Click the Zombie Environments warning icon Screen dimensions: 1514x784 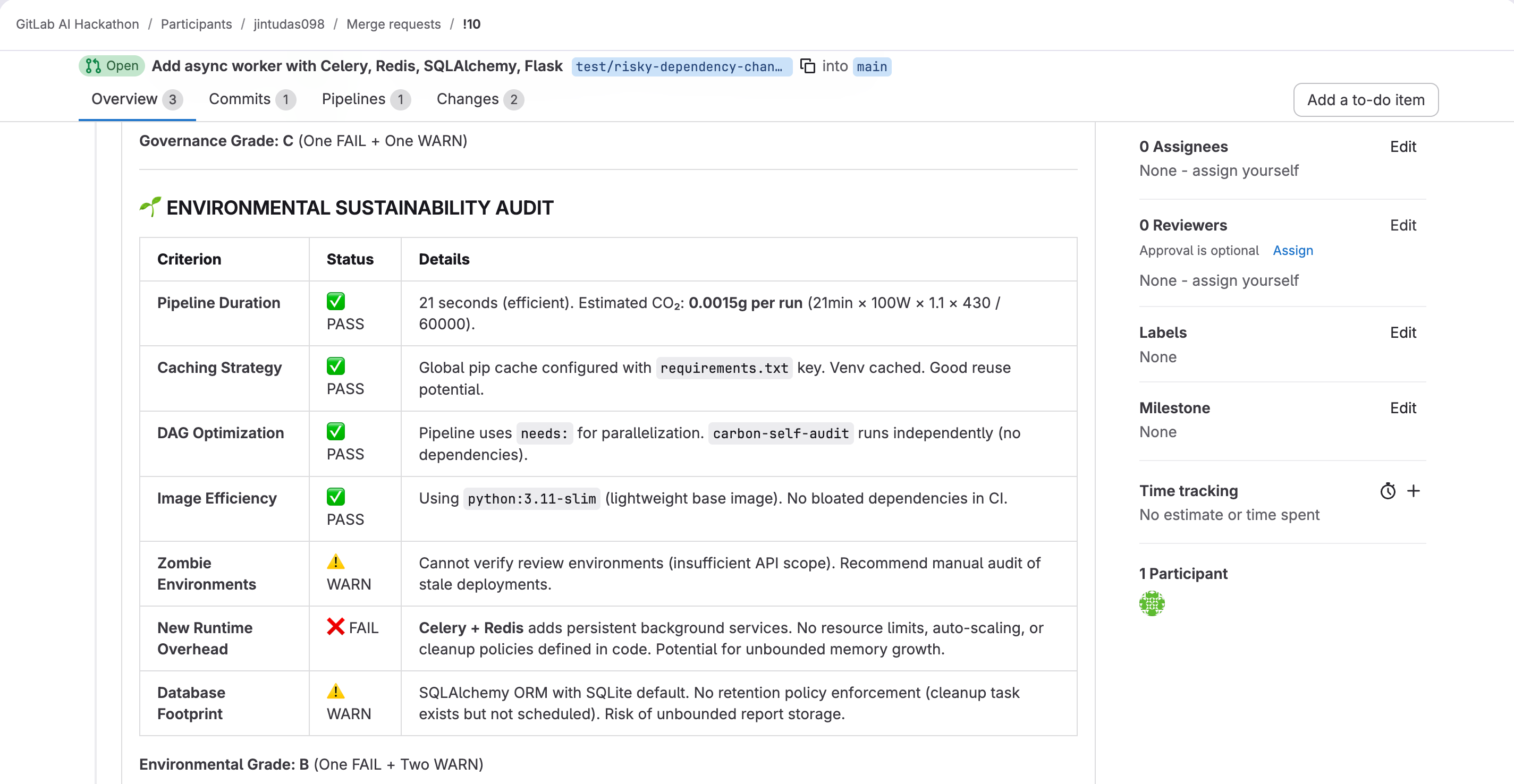336,562
